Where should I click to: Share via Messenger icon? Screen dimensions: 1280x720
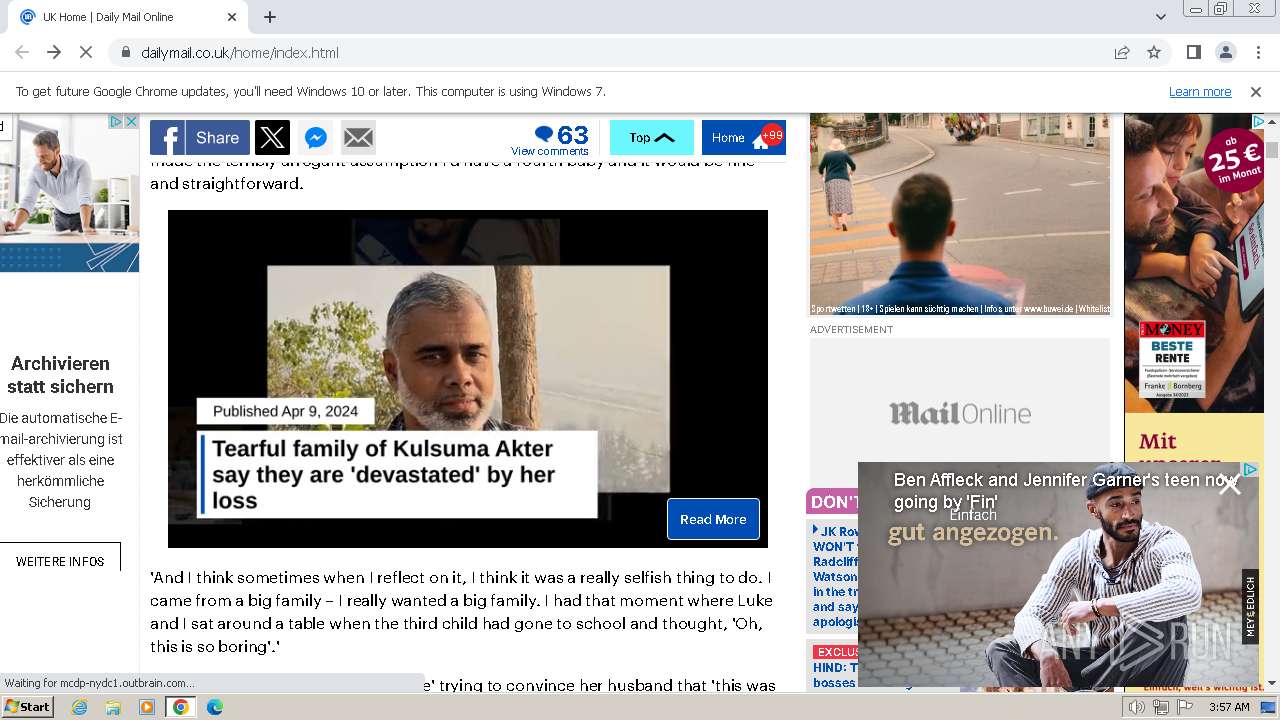pyautogui.click(x=316, y=138)
